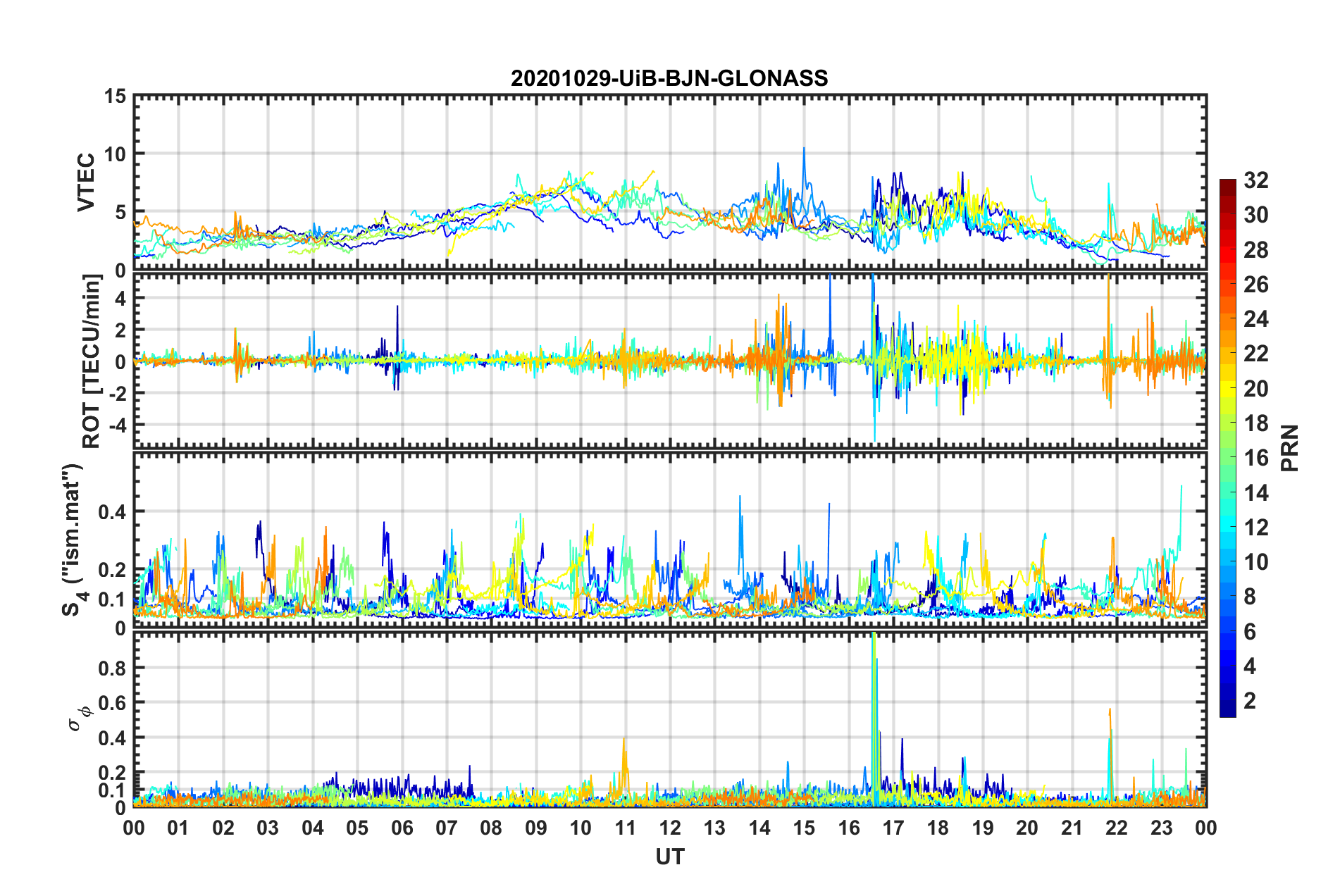This screenshot has width=1340, height=896.
Task: Click the colorbar tick label 2
Action: 1250,700
